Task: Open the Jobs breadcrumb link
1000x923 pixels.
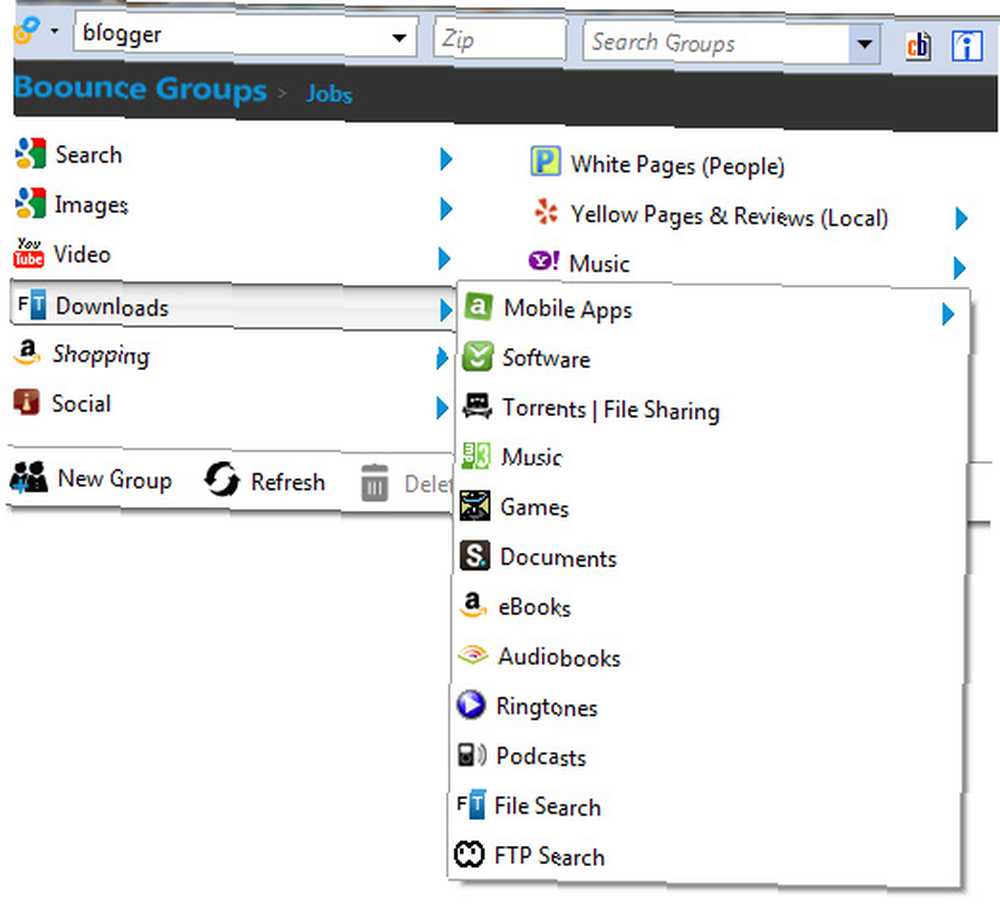Action: coord(329,94)
